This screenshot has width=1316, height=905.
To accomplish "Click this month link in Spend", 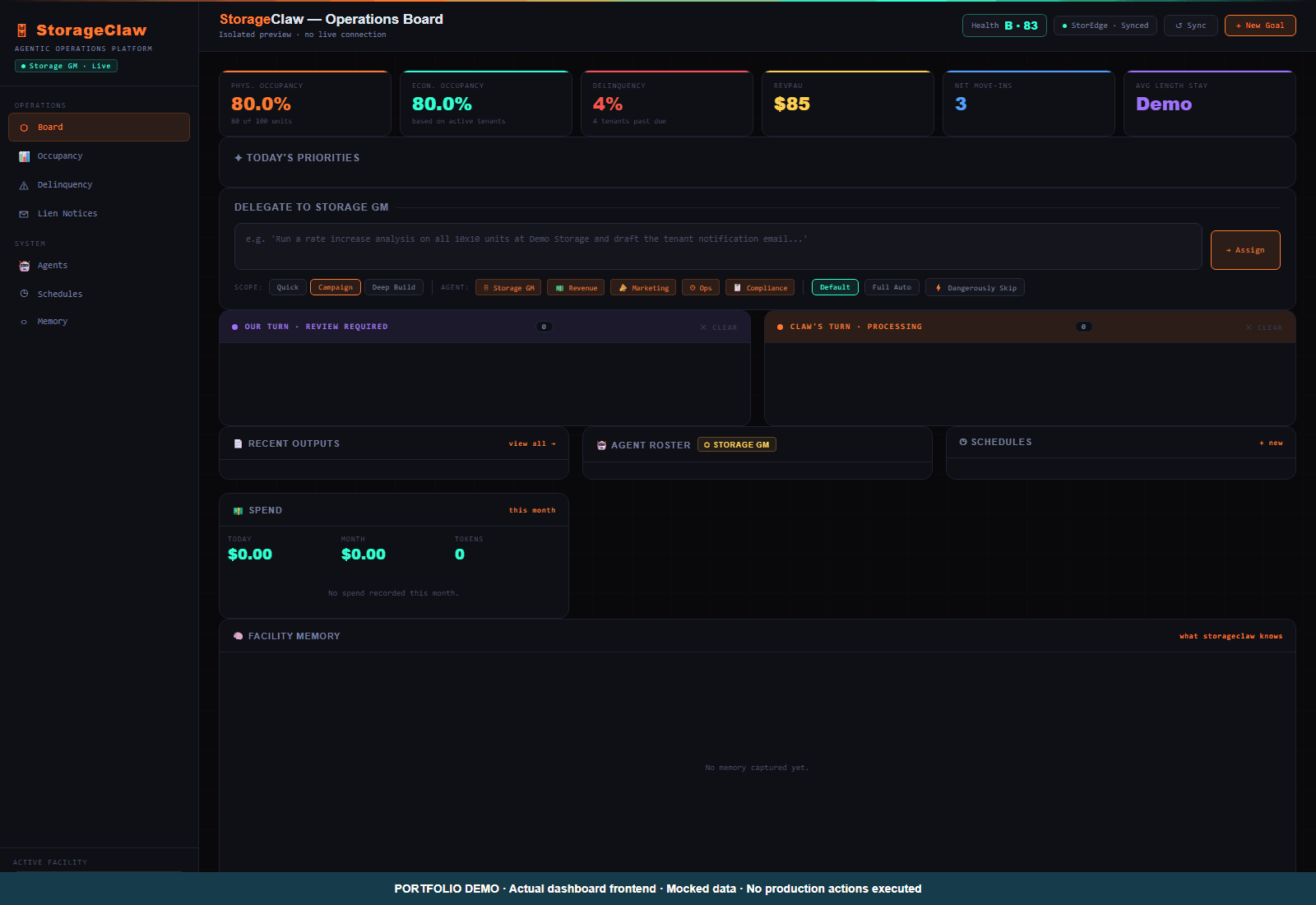I will [x=532, y=510].
